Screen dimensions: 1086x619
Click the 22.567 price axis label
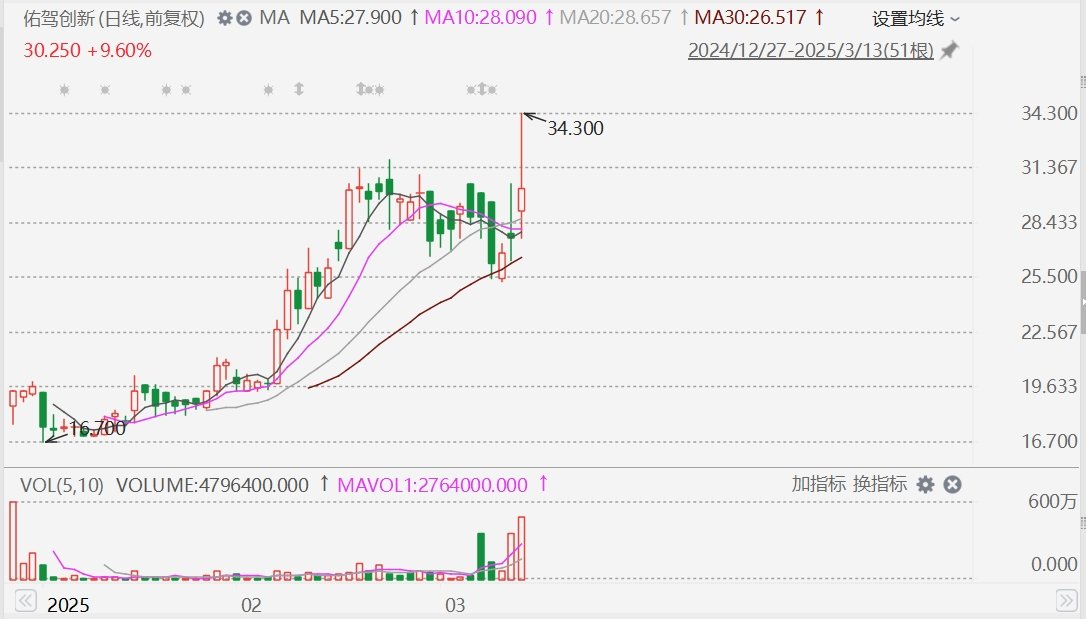(x=1049, y=332)
